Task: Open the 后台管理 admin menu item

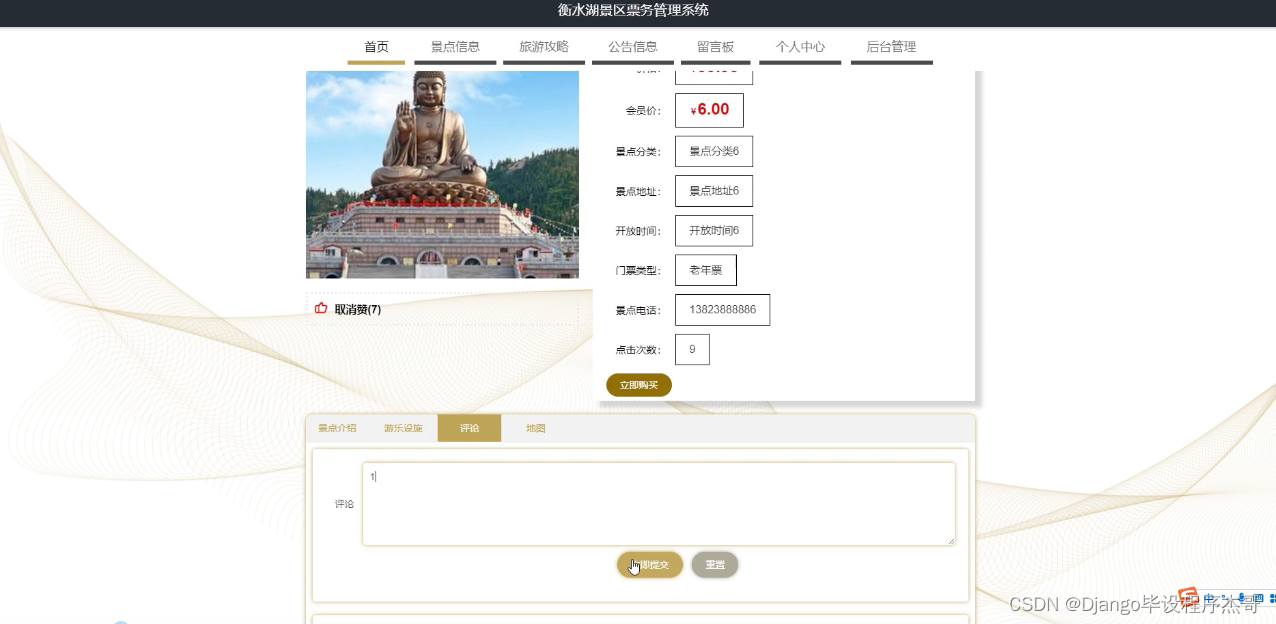Action: point(891,46)
